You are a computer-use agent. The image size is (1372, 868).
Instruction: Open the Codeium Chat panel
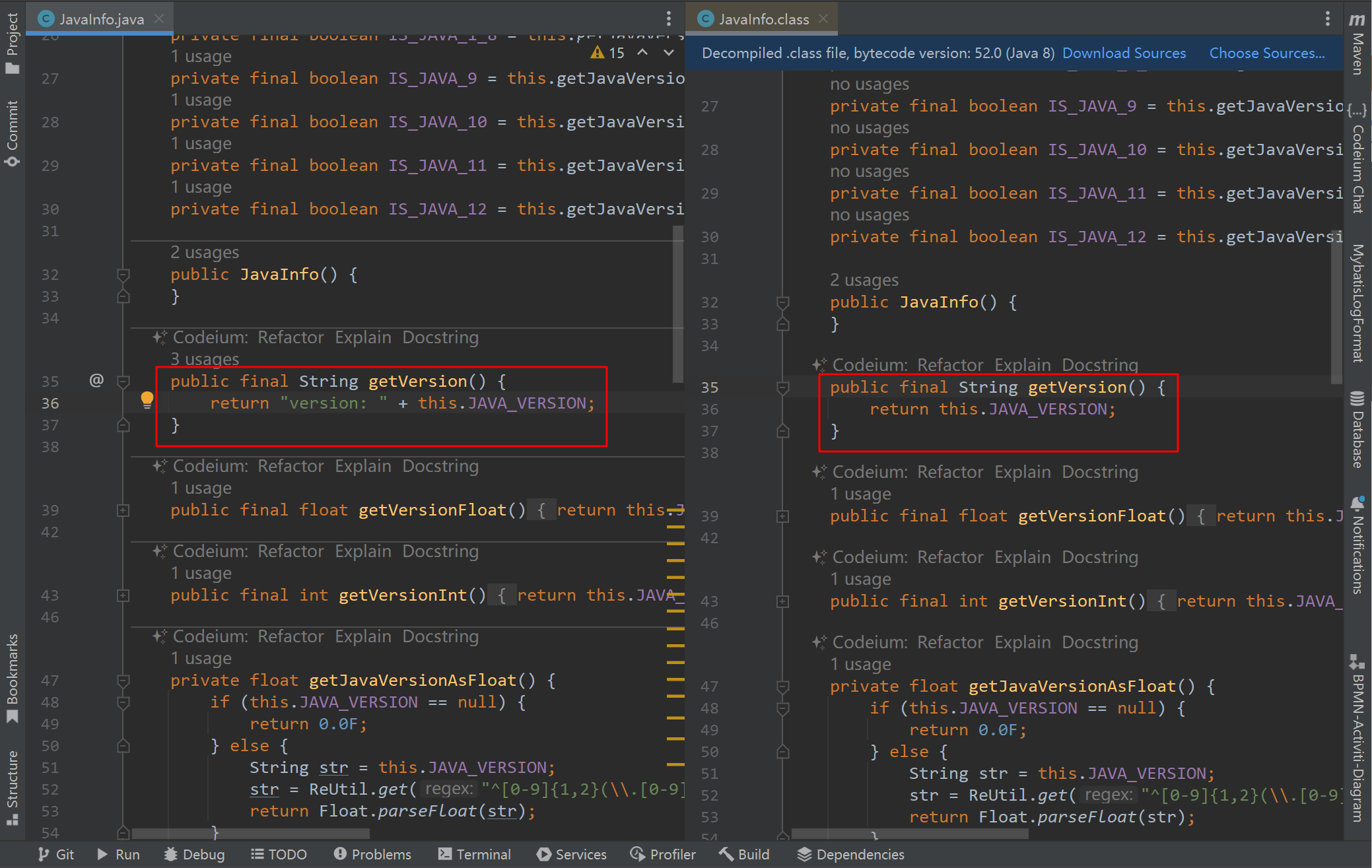point(1357,158)
